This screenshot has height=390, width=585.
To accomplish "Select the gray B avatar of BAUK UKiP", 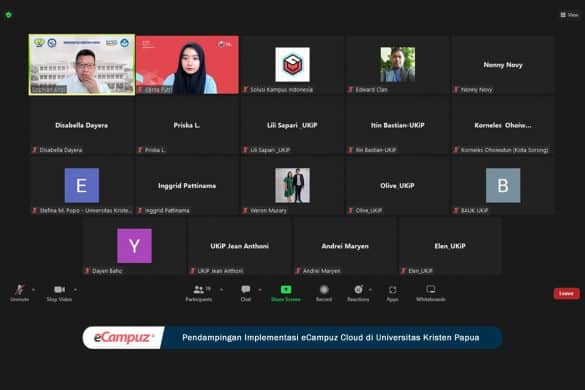I will 503,185.
